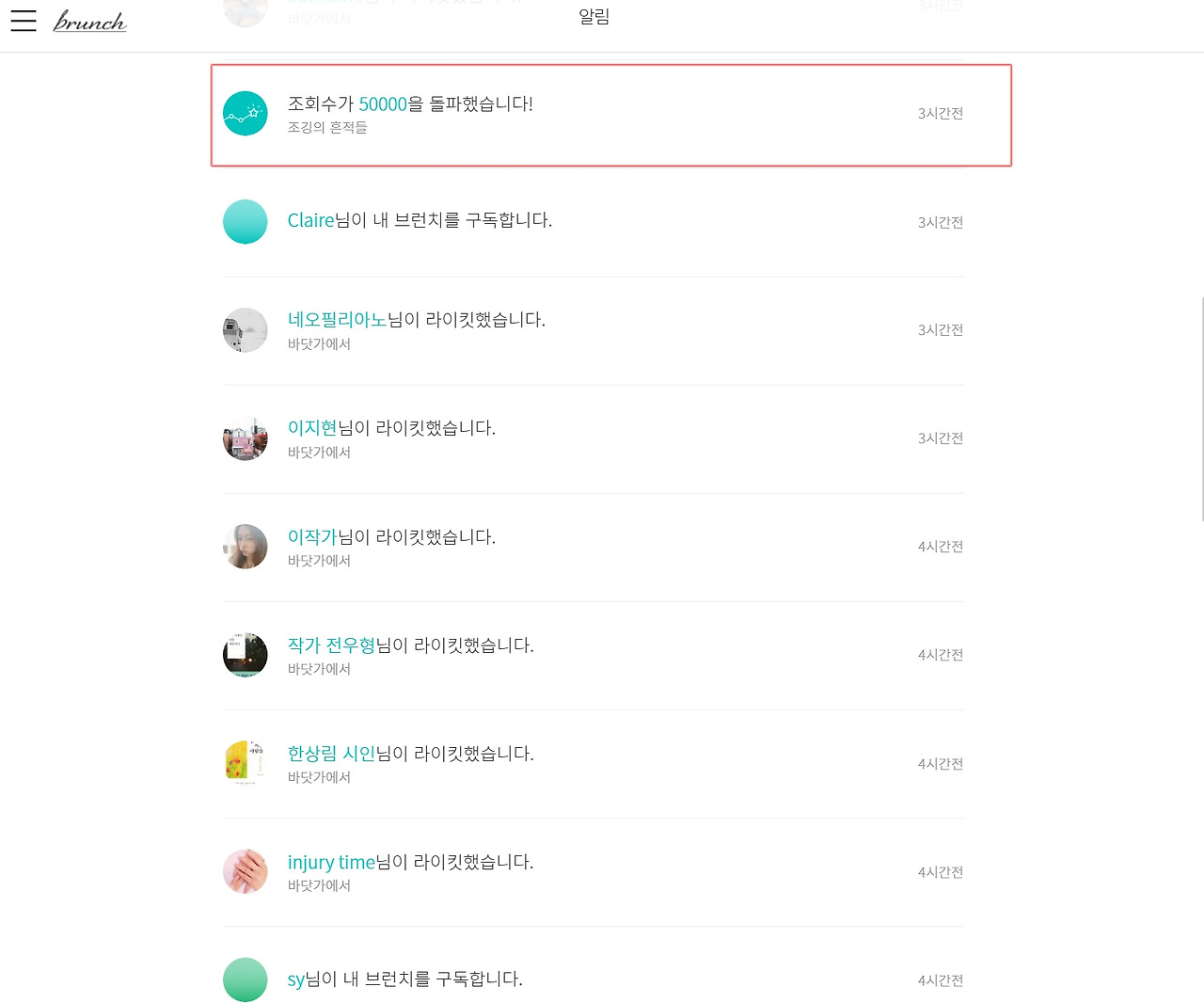Open the 네오필리아노 username link
Image resolution: width=1204 pixels, height=1003 pixels.
pos(338,320)
